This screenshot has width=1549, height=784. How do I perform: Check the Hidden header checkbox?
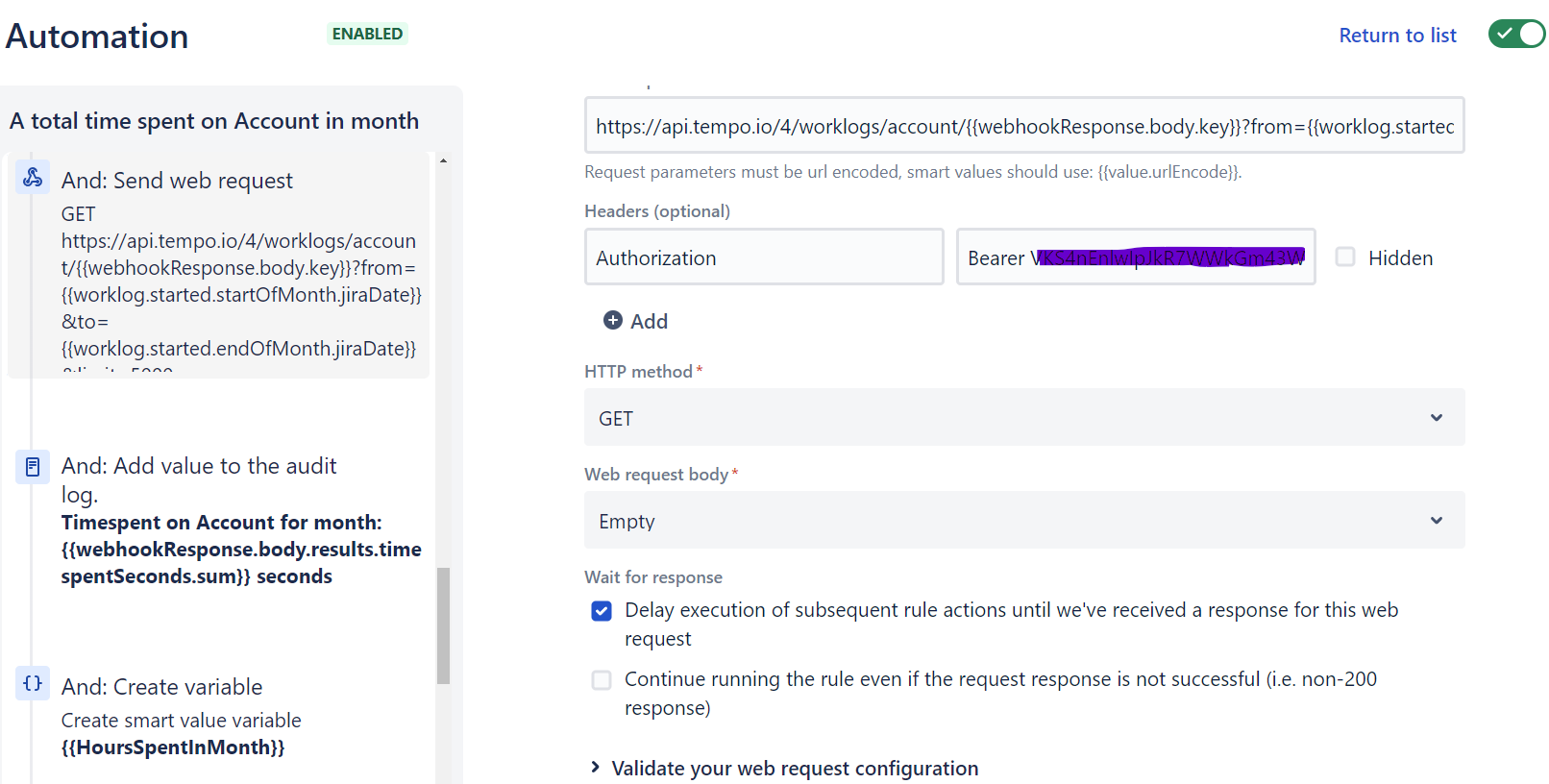[x=1345, y=257]
